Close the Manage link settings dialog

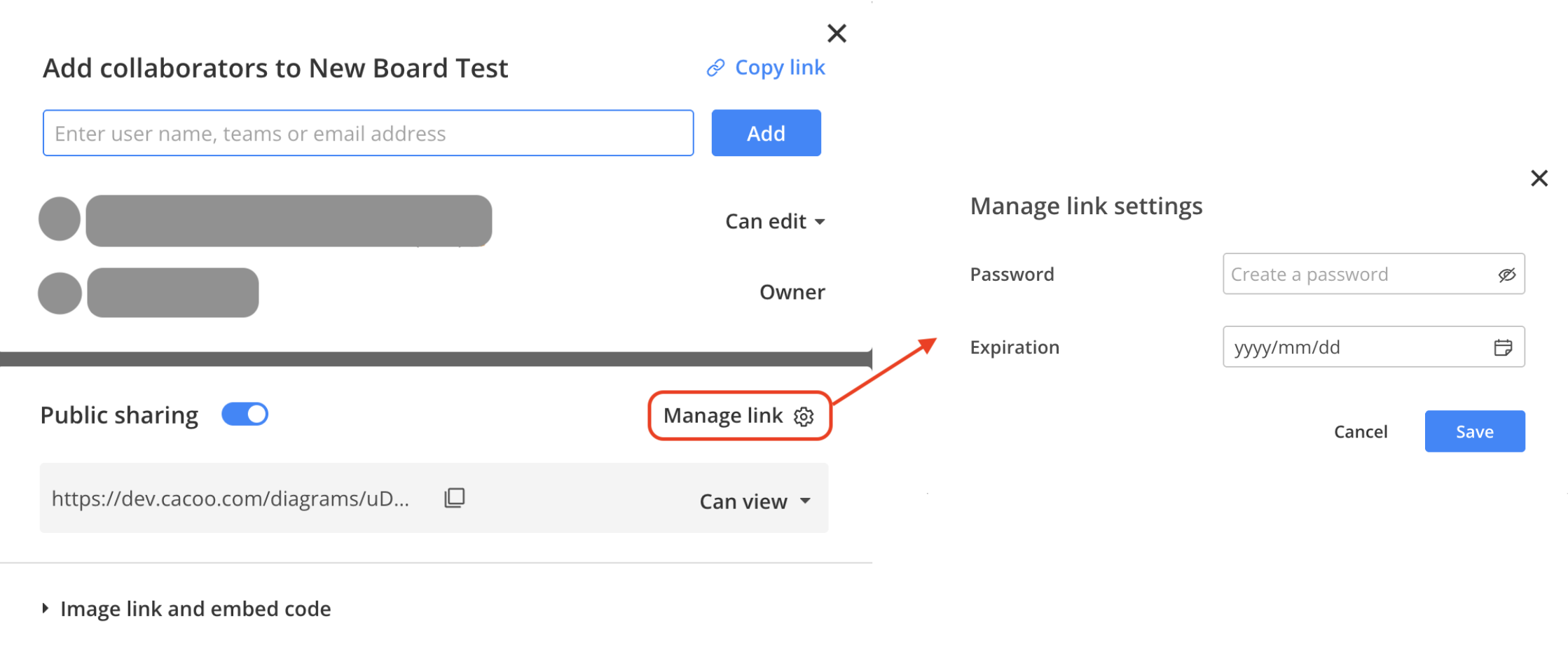pyautogui.click(x=1539, y=178)
